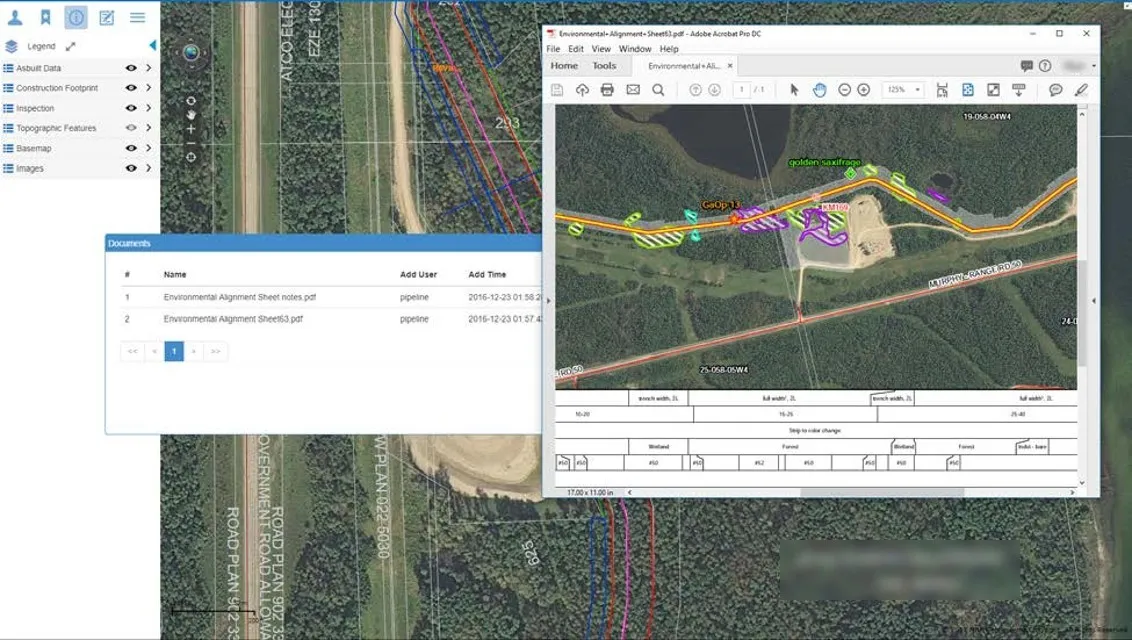Go to first page of Documents list
The height and width of the screenshot is (640, 1132).
pyautogui.click(x=132, y=351)
